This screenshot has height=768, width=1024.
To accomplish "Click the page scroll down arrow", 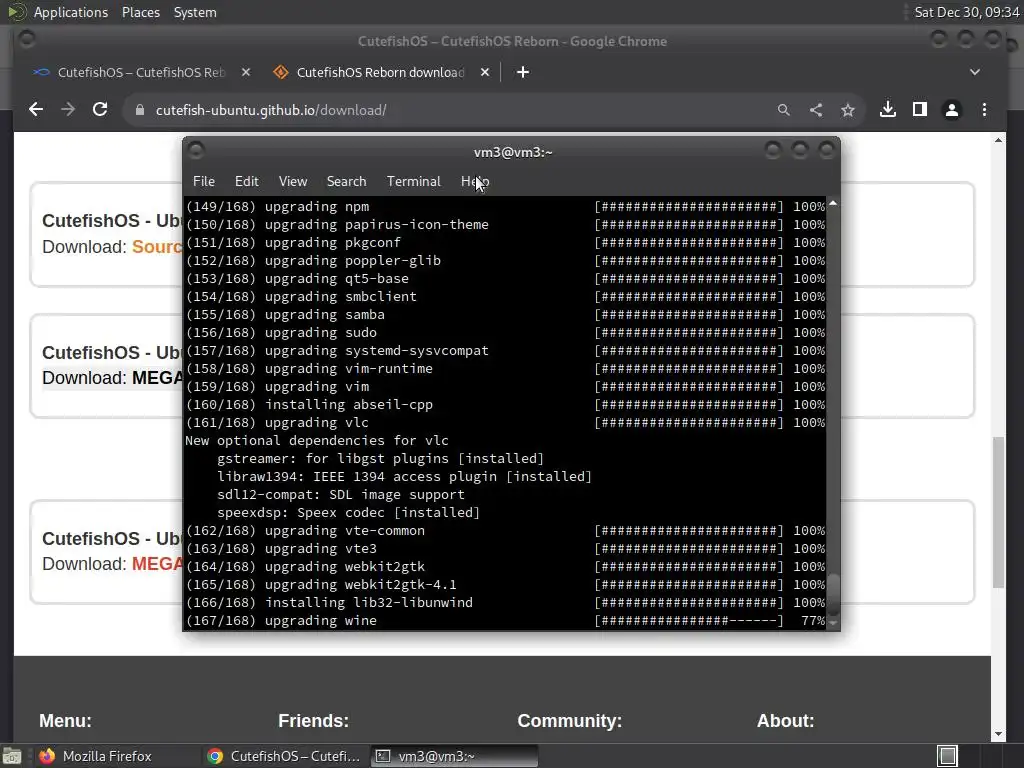I will (998, 734).
